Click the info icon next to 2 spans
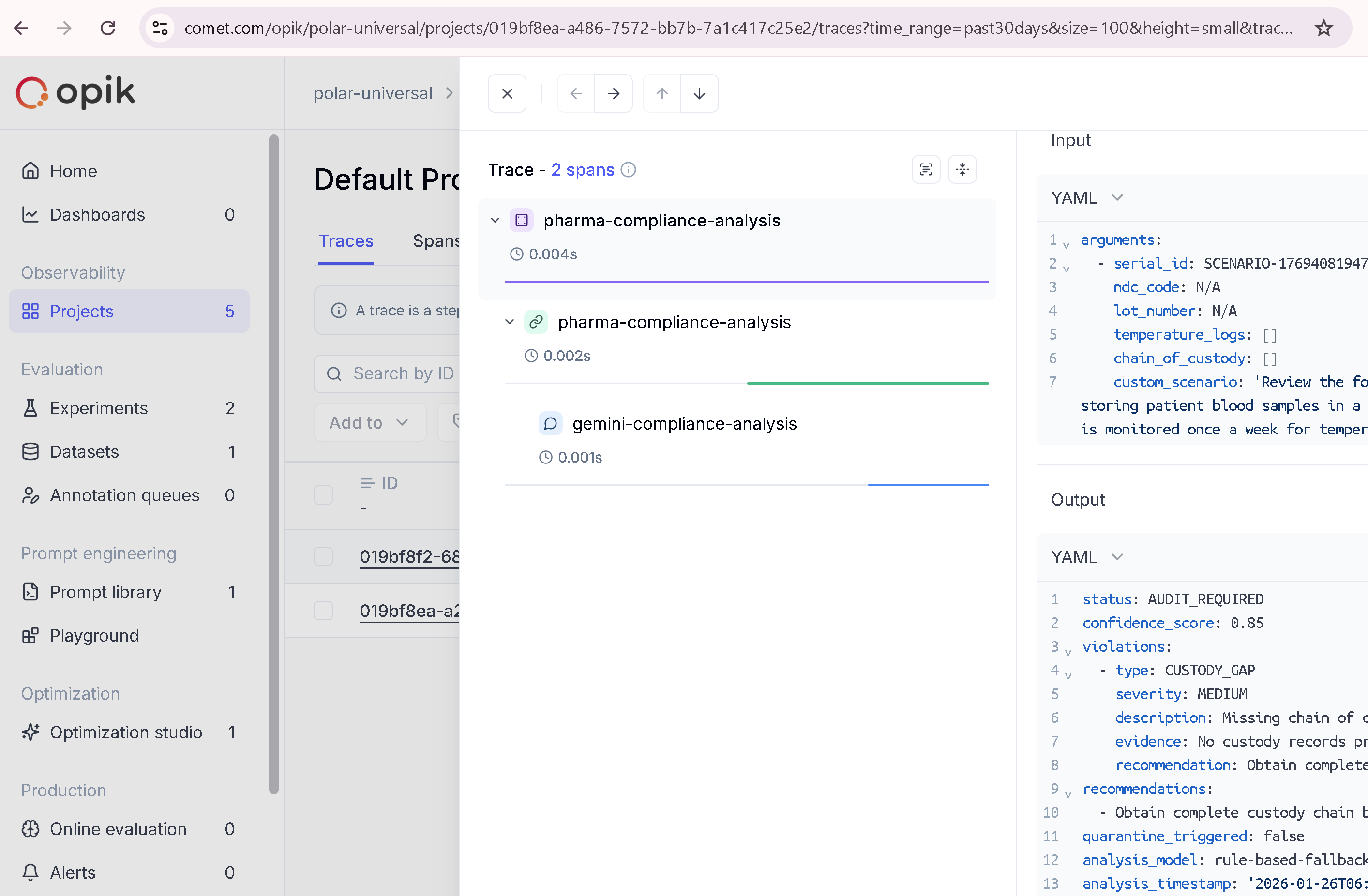 [x=629, y=169]
